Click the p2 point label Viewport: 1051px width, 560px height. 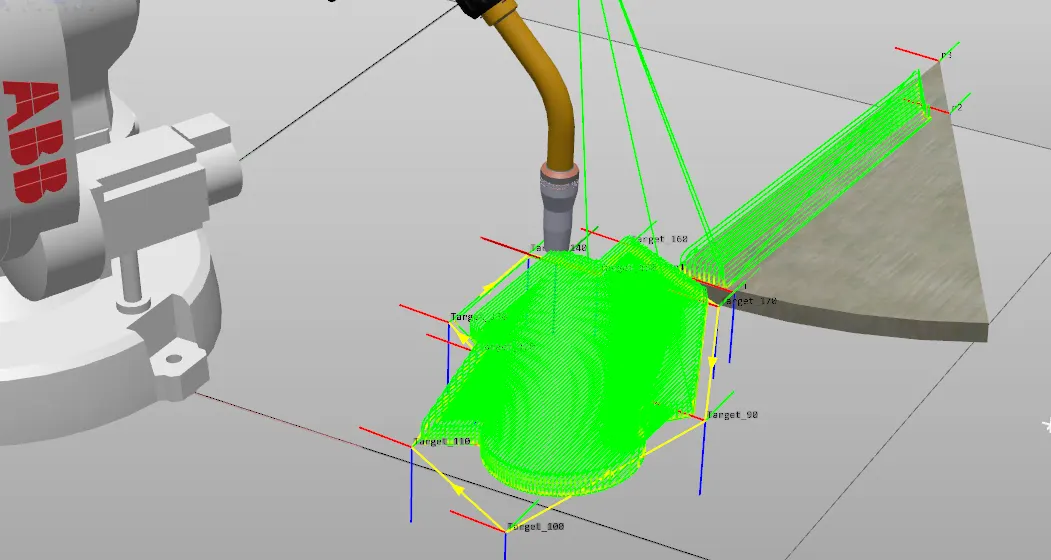[x=956, y=107]
